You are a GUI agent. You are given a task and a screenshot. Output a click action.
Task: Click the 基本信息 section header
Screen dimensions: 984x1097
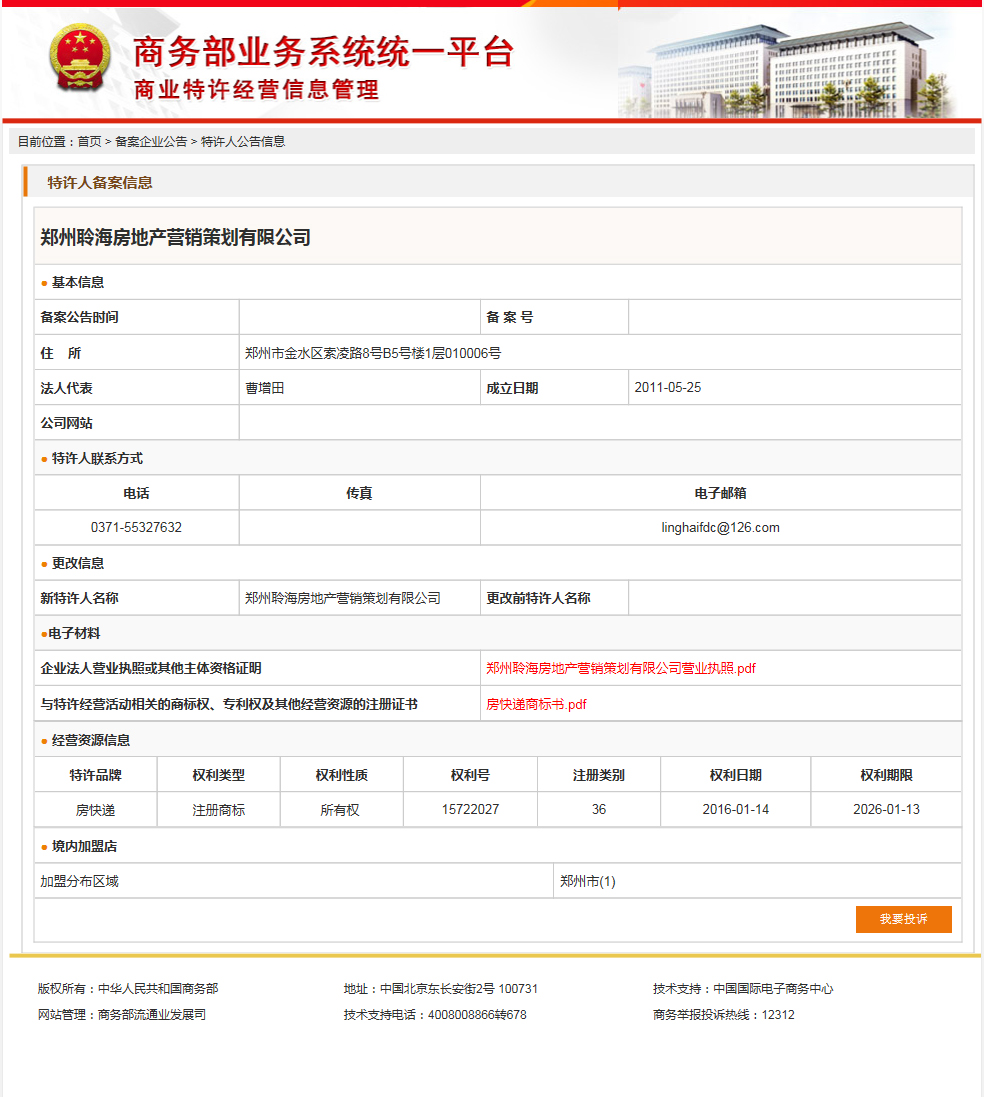click(78, 283)
